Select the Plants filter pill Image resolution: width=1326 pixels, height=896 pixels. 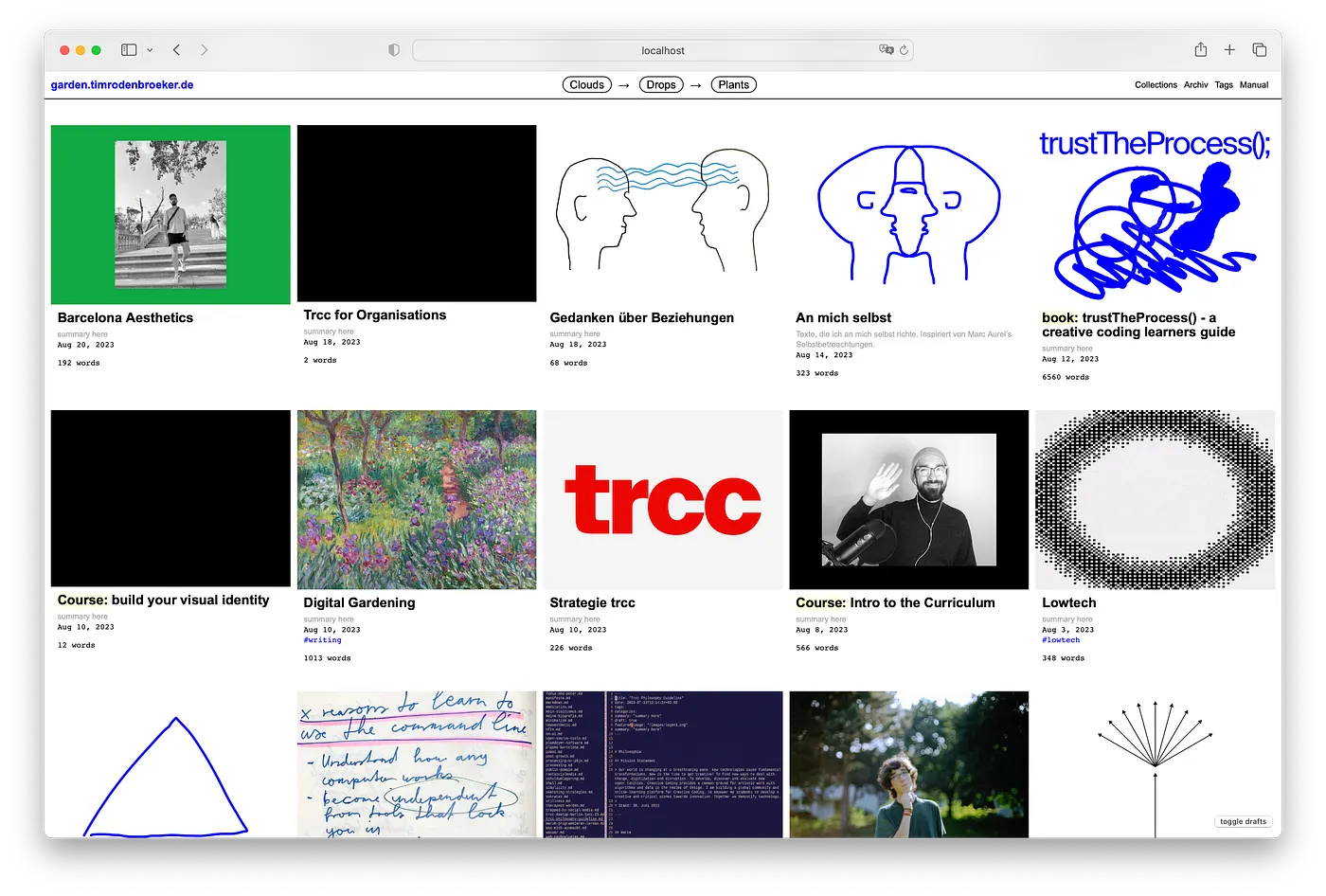[x=734, y=85]
